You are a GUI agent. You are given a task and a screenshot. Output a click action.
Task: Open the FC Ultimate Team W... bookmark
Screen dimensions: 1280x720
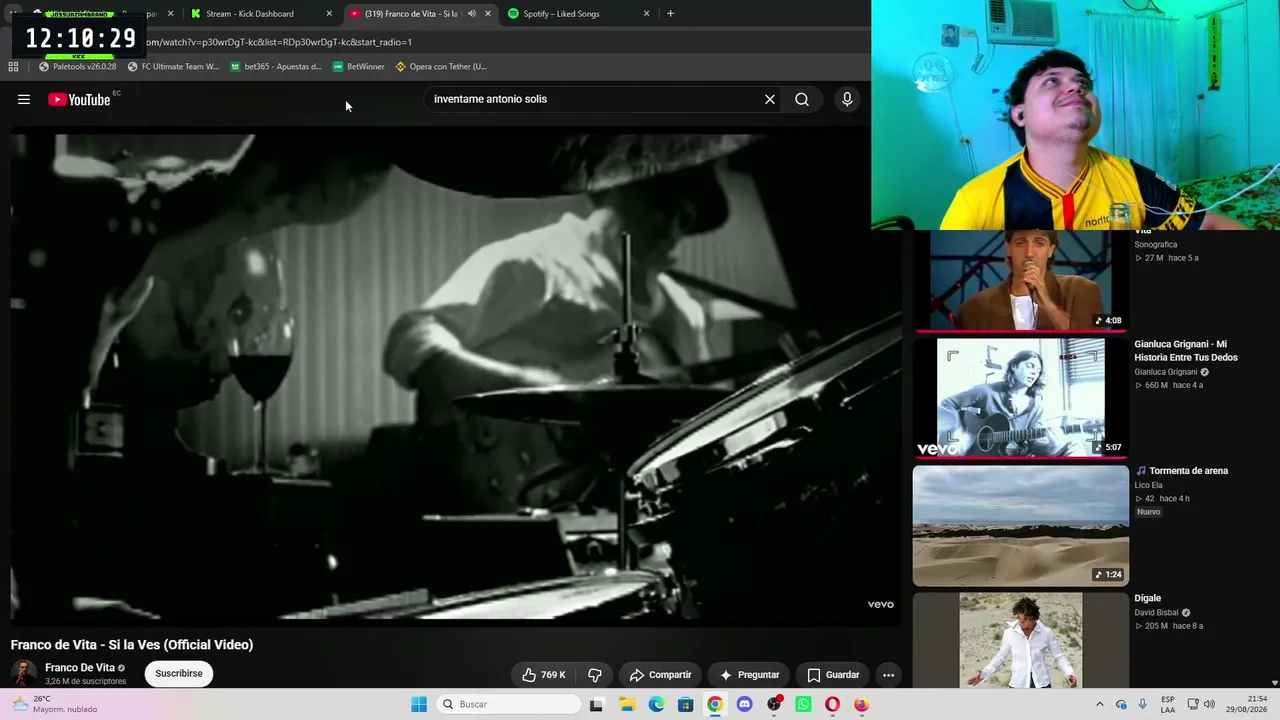click(x=174, y=67)
